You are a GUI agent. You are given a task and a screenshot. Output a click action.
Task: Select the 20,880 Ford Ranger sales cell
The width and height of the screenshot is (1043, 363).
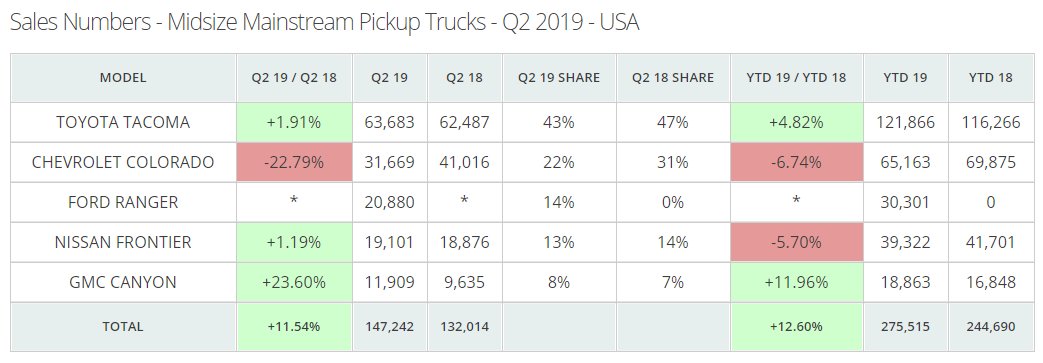click(x=390, y=202)
